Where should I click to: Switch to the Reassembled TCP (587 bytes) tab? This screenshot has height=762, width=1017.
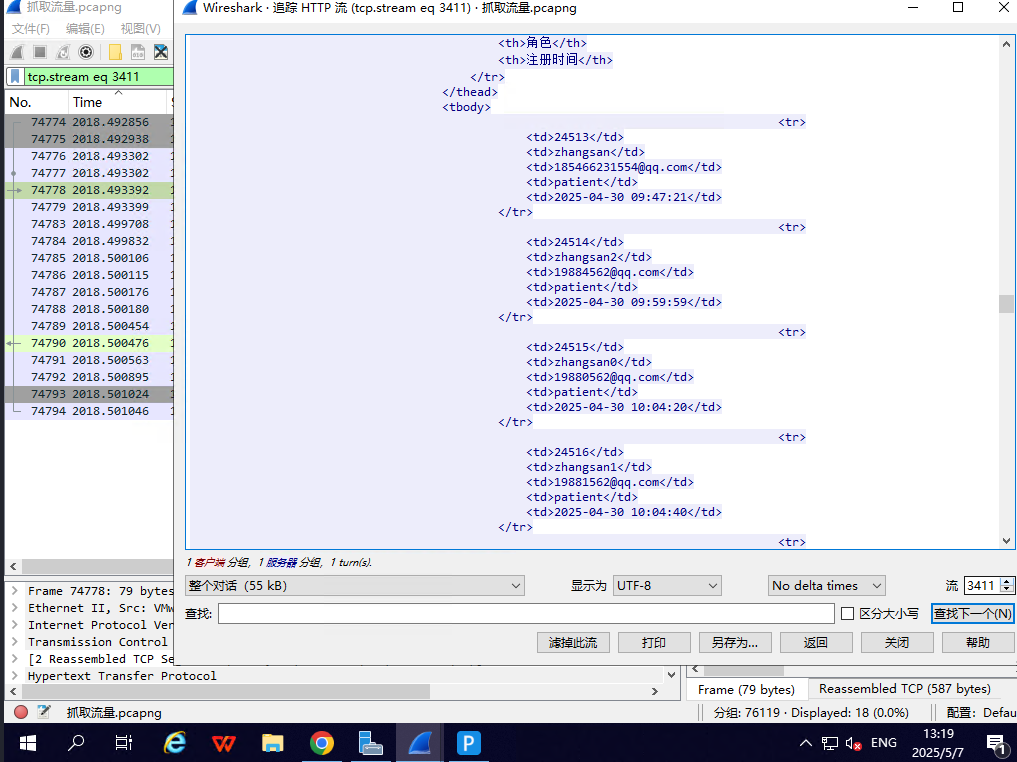point(905,689)
